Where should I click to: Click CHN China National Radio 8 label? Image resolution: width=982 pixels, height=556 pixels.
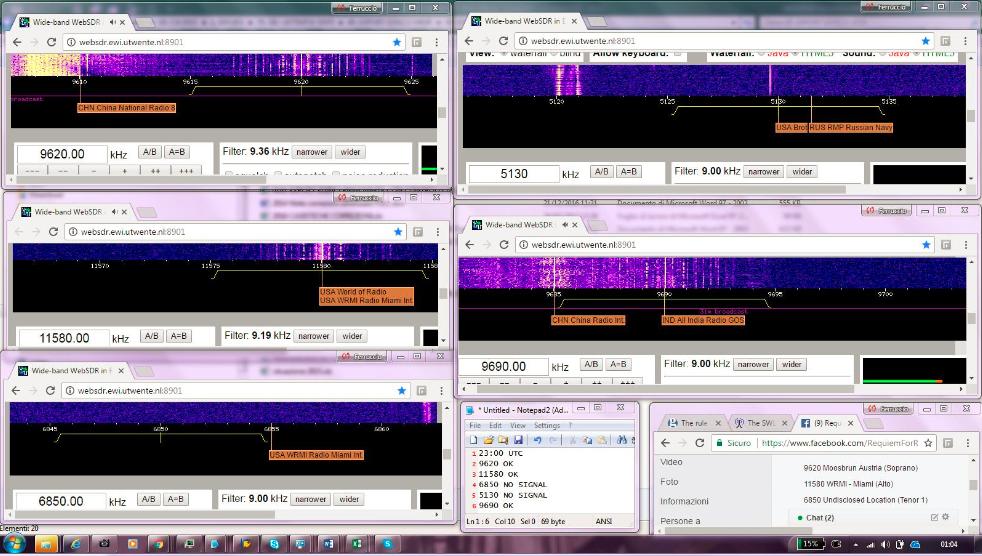coord(127,108)
